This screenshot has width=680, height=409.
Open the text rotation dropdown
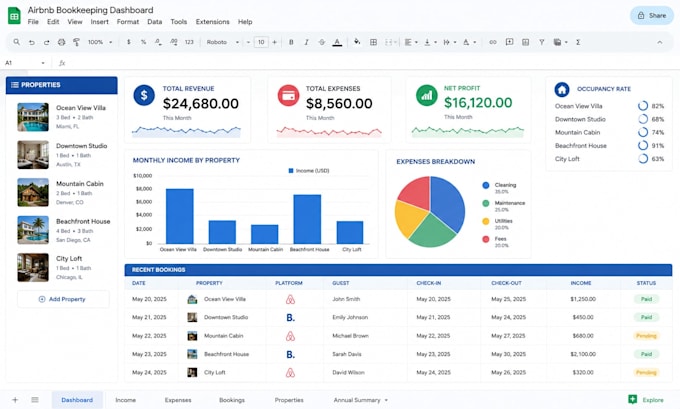coord(469,42)
